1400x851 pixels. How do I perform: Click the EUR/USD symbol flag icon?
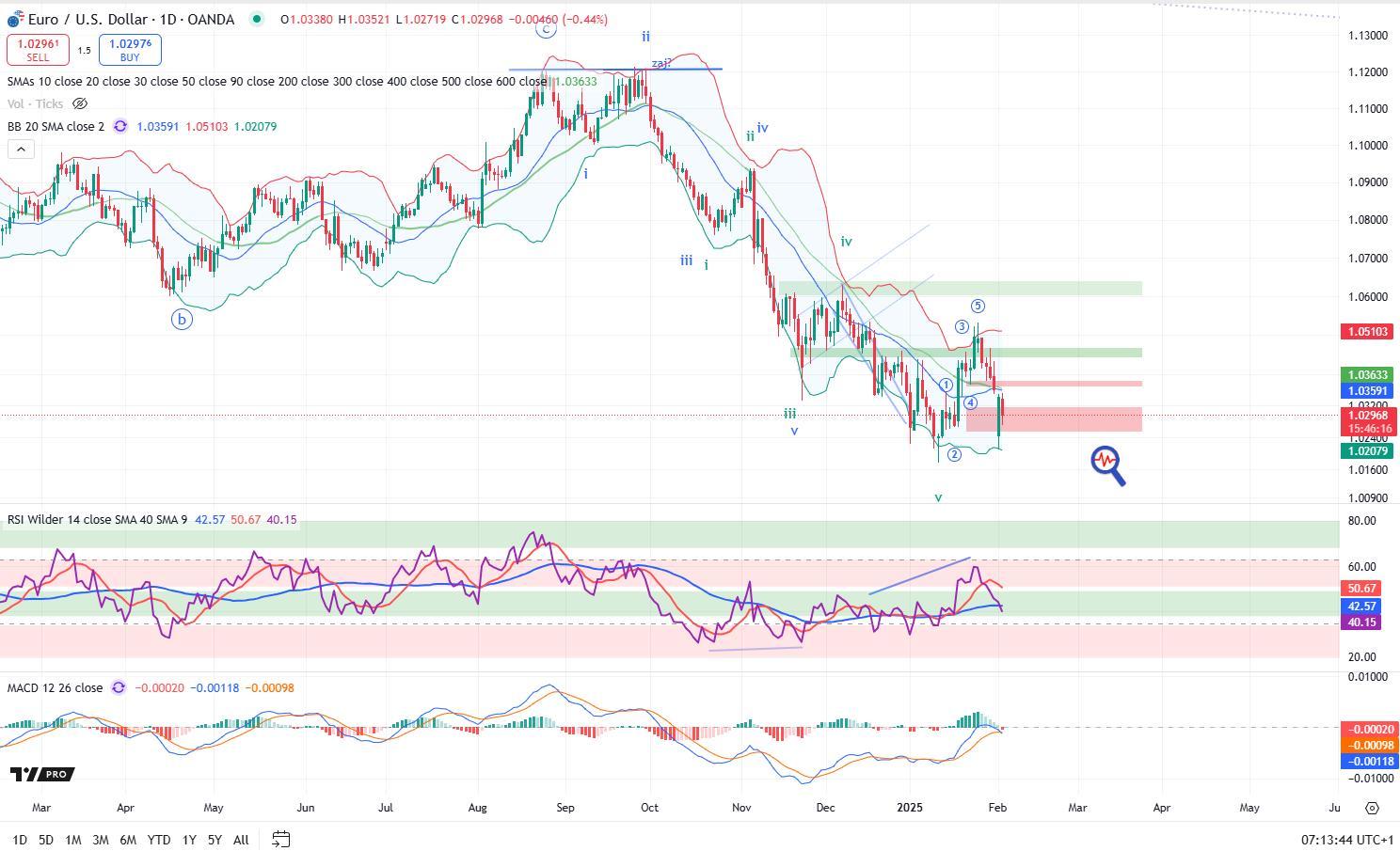pos(15,19)
